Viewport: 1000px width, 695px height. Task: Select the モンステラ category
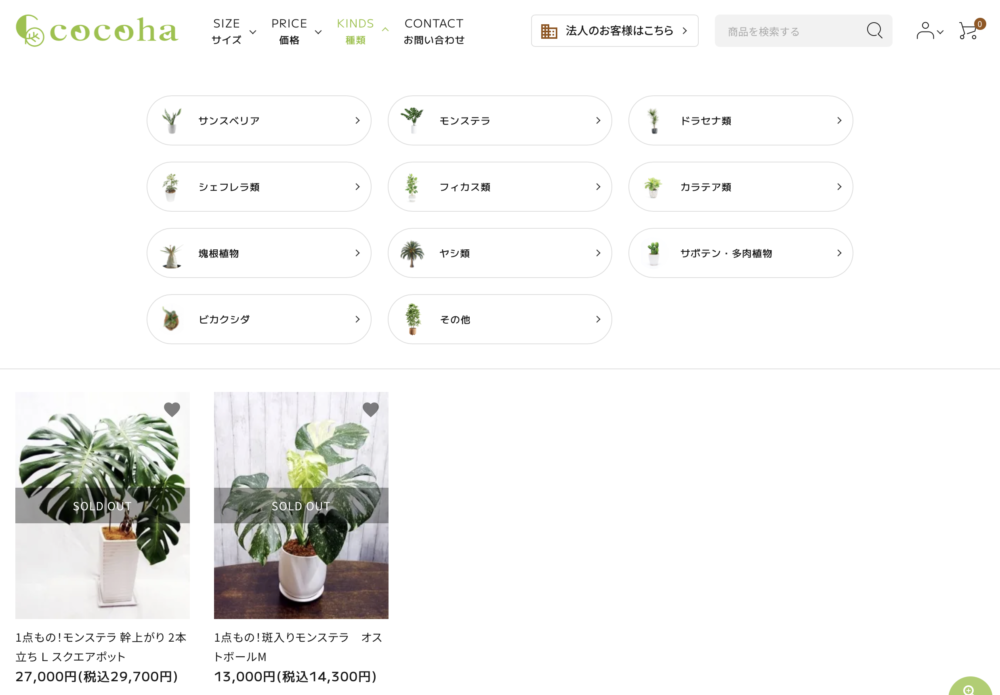499,121
